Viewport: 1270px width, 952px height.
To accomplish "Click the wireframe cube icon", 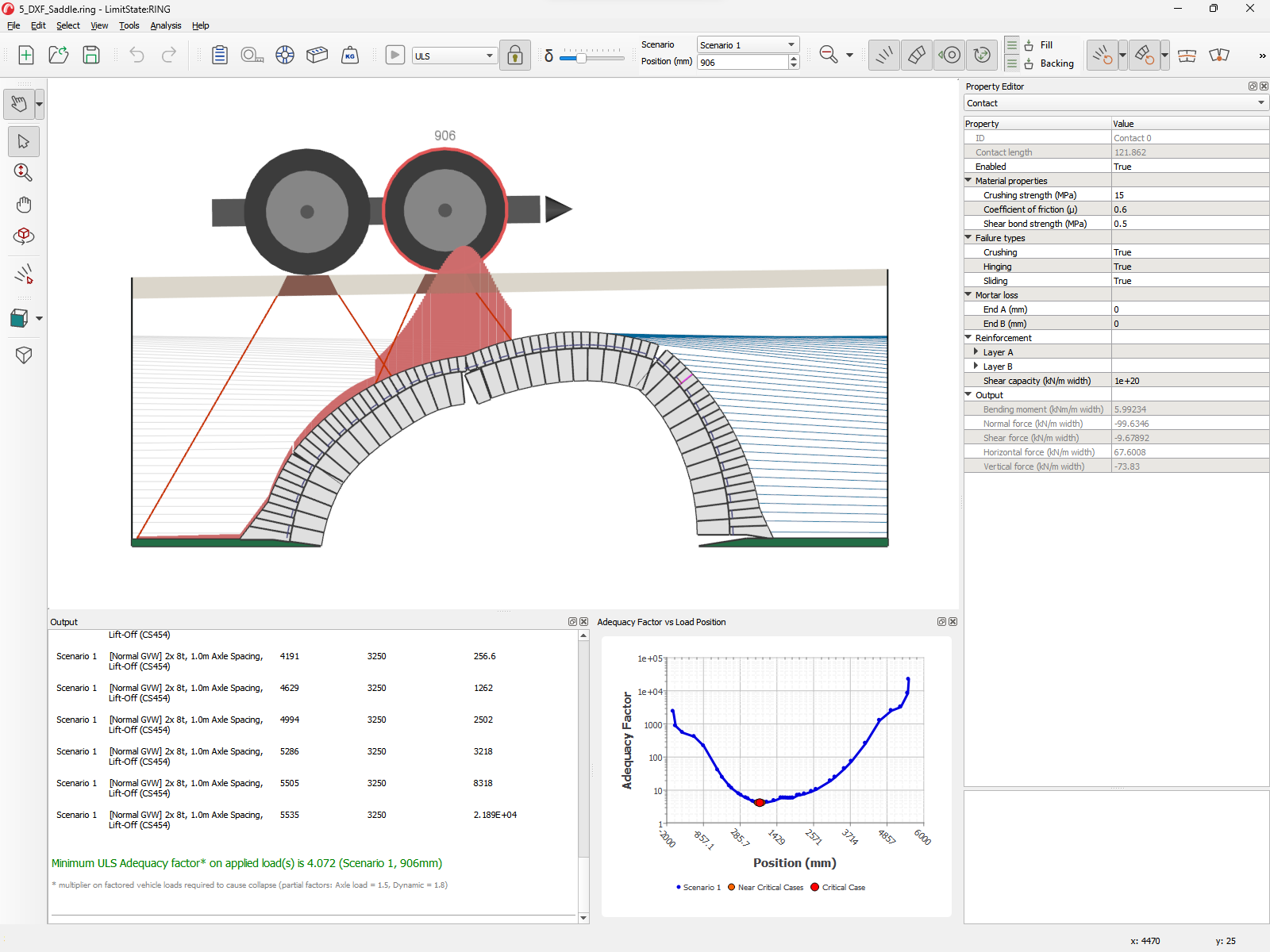I will point(24,355).
